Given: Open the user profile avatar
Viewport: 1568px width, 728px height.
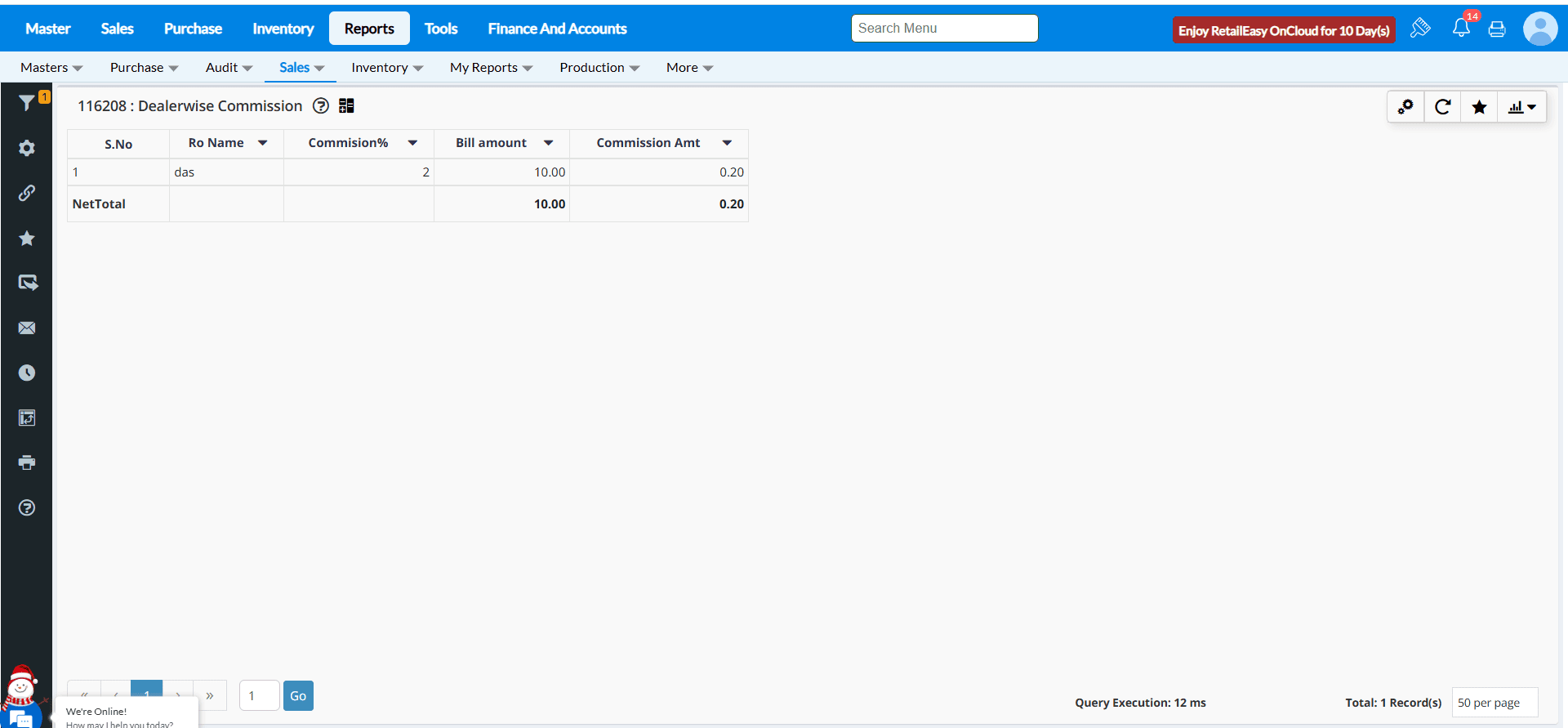Looking at the screenshot, I should coord(1540,29).
